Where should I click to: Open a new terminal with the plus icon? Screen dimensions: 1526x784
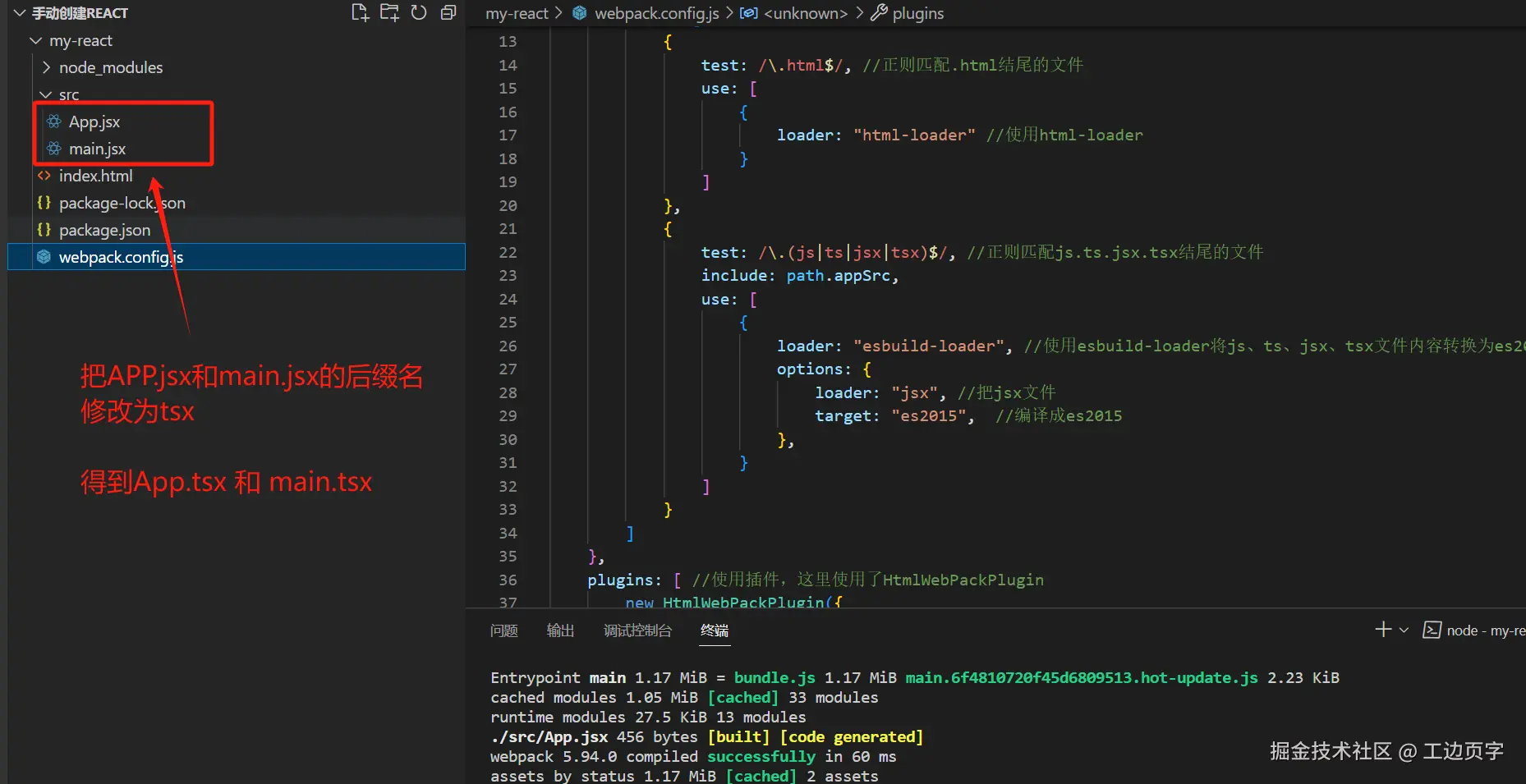pyautogui.click(x=1383, y=630)
